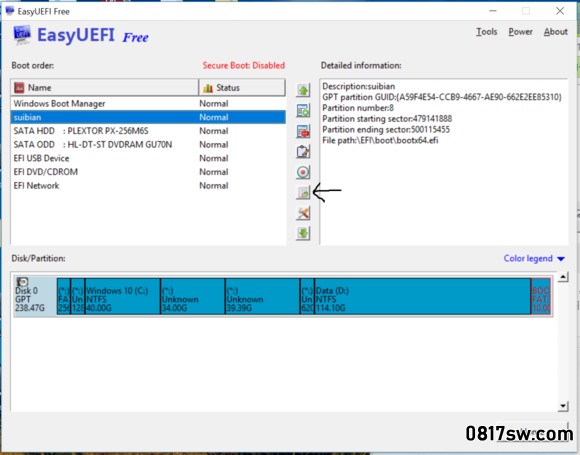The width and height of the screenshot is (580, 455).
Task: Click the Partition ending sector line
Action: [x=386, y=130]
